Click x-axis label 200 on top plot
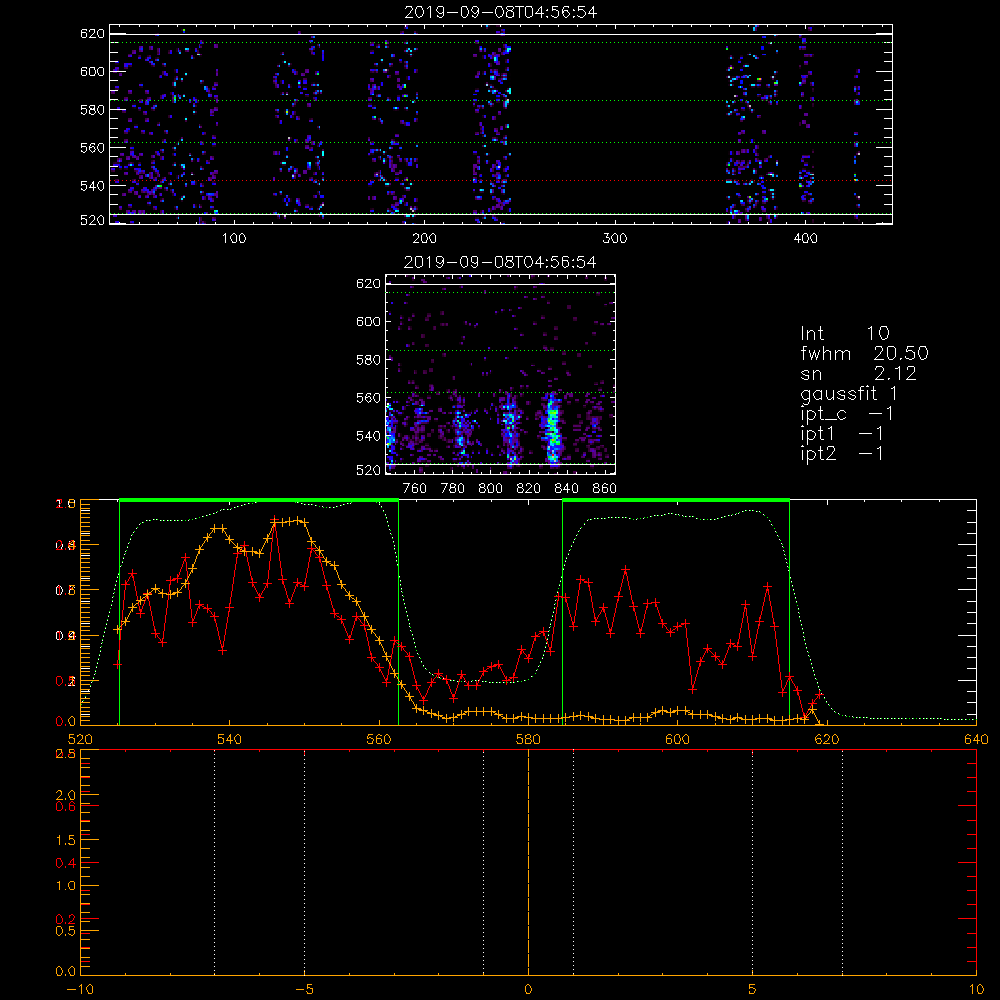The width and height of the screenshot is (1000, 1000). point(424,239)
